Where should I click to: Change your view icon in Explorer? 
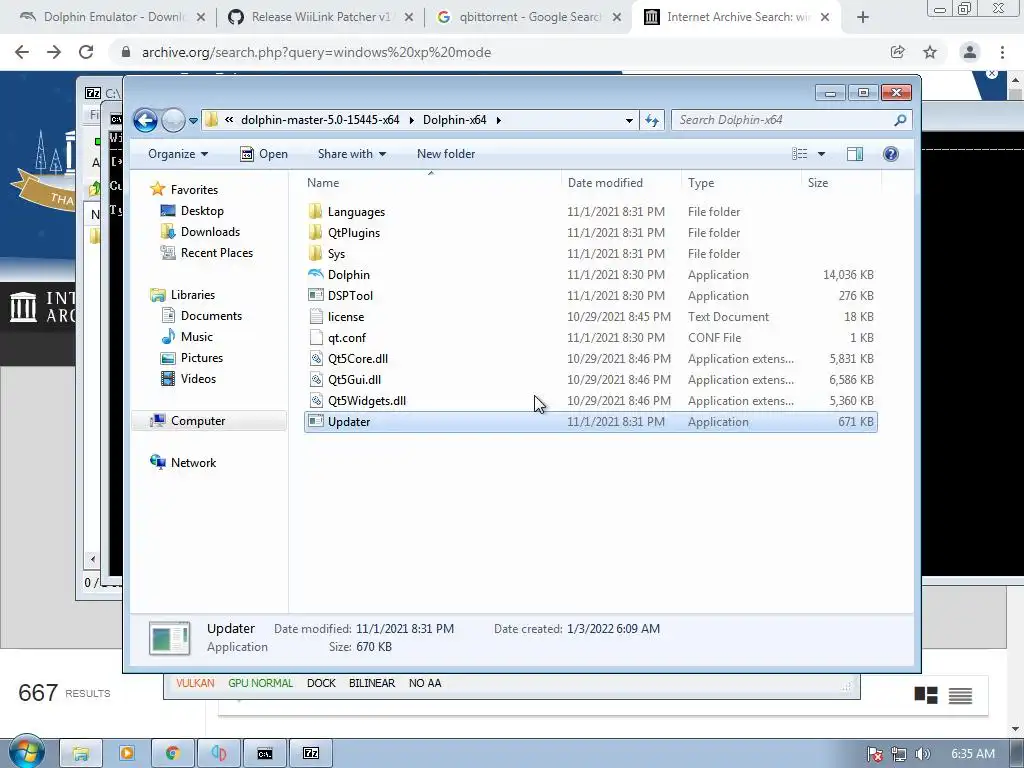[799, 154]
